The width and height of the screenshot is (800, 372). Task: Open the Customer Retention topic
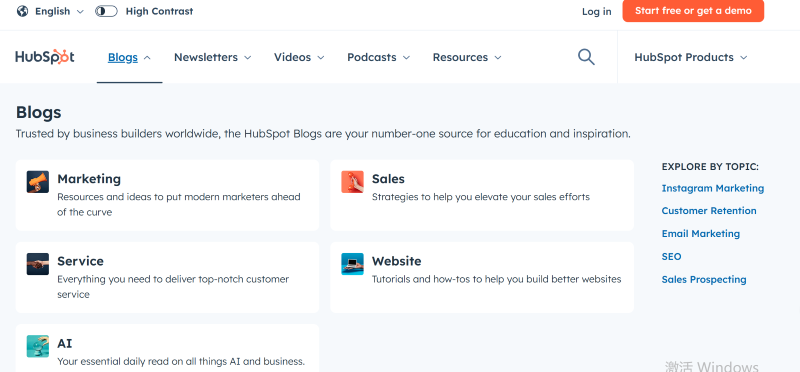point(709,211)
